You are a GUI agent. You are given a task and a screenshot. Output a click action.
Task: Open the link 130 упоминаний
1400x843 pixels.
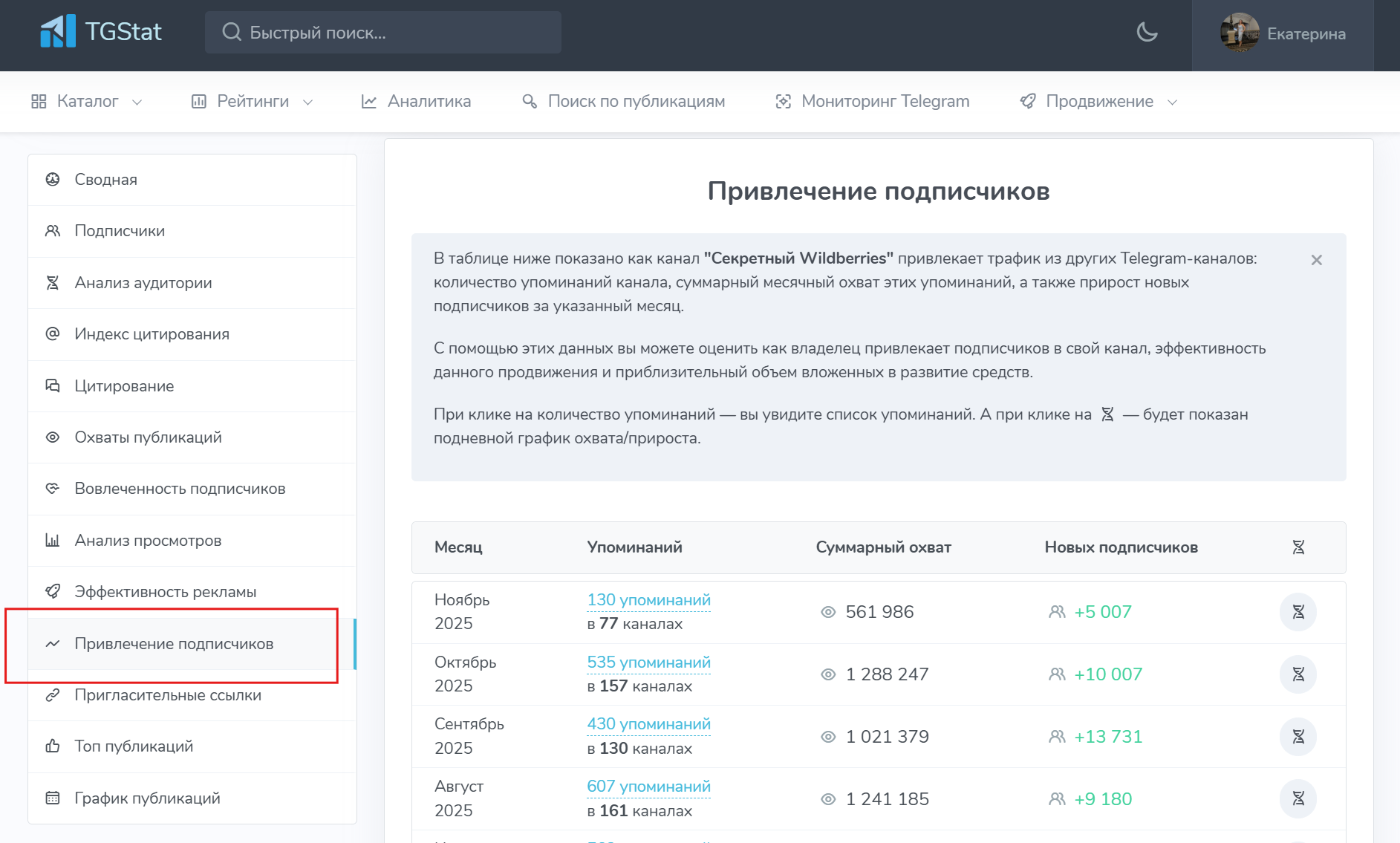tap(648, 600)
